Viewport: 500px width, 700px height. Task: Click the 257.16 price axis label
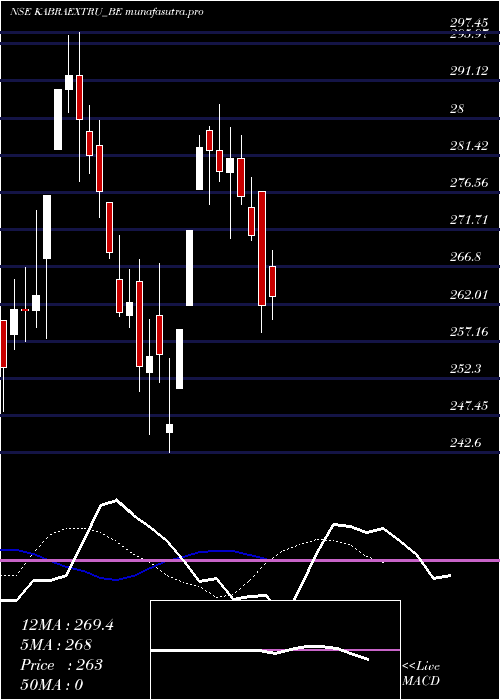pyautogui.click(x=469, y=332)
